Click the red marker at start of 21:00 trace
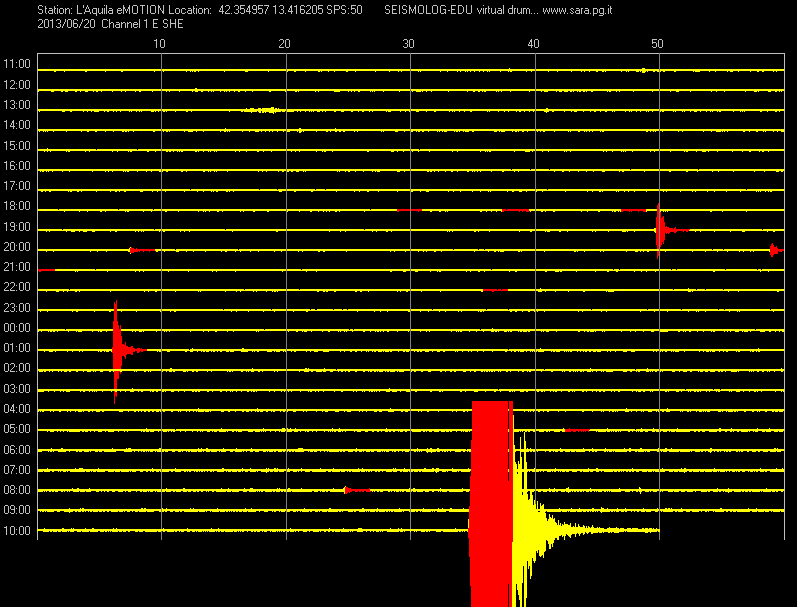 46,270
